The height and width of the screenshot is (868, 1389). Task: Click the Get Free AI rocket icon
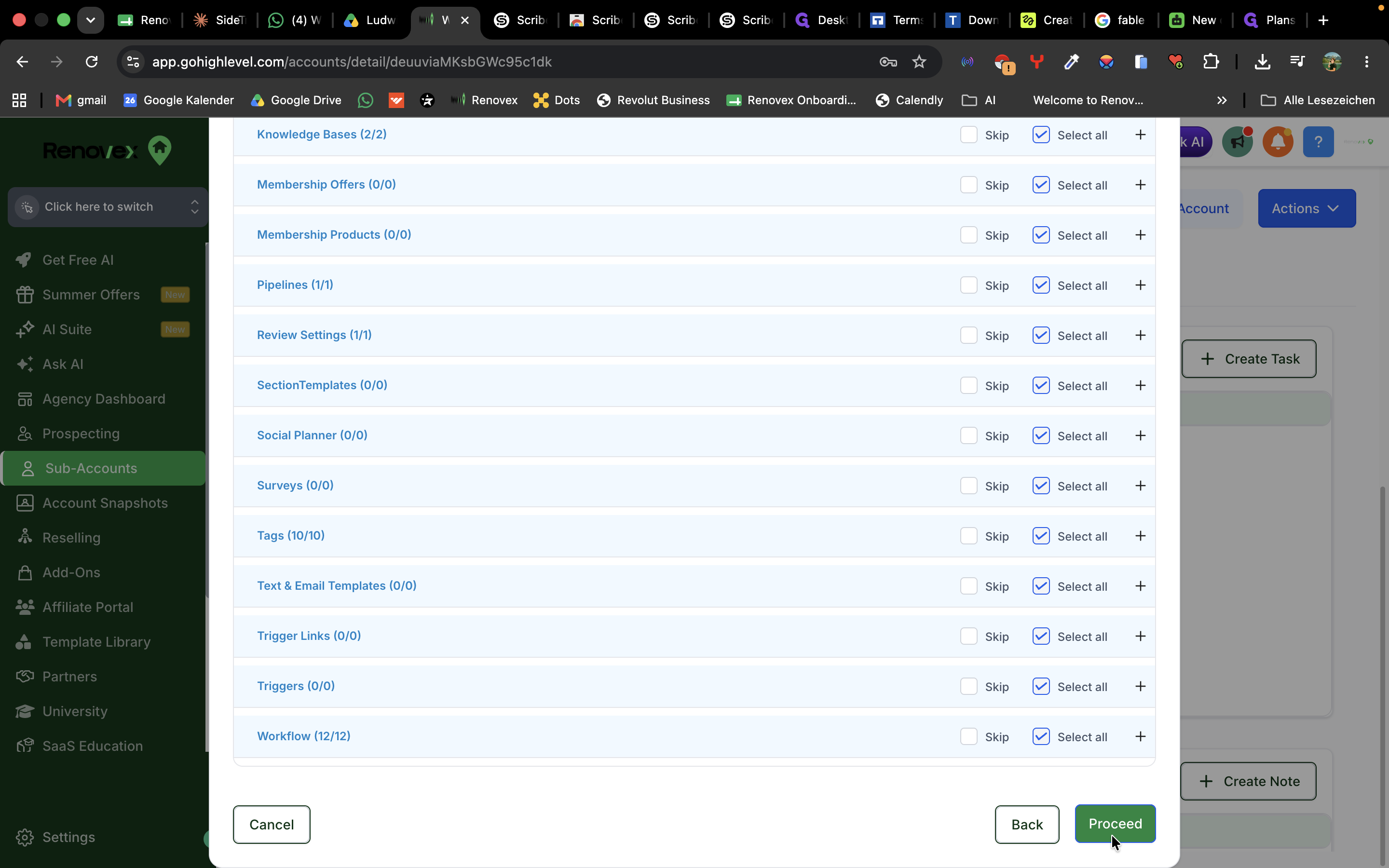(x=24, y=260)
